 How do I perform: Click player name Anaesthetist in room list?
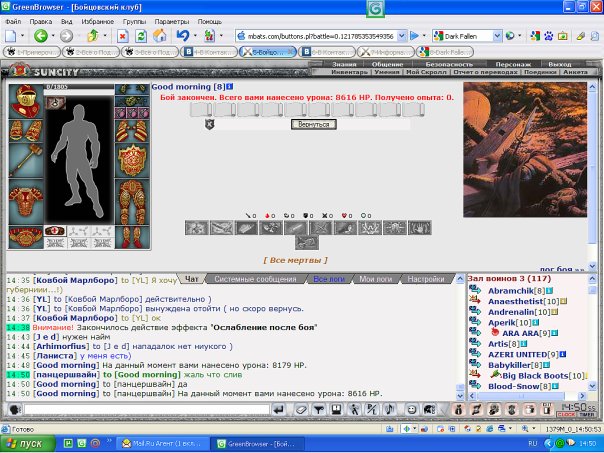[x=515, y=301]
